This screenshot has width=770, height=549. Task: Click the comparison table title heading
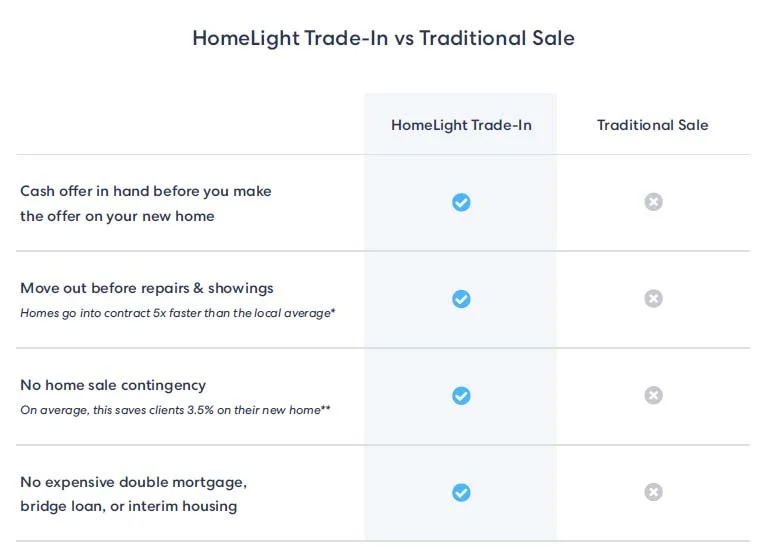(383, 39)
